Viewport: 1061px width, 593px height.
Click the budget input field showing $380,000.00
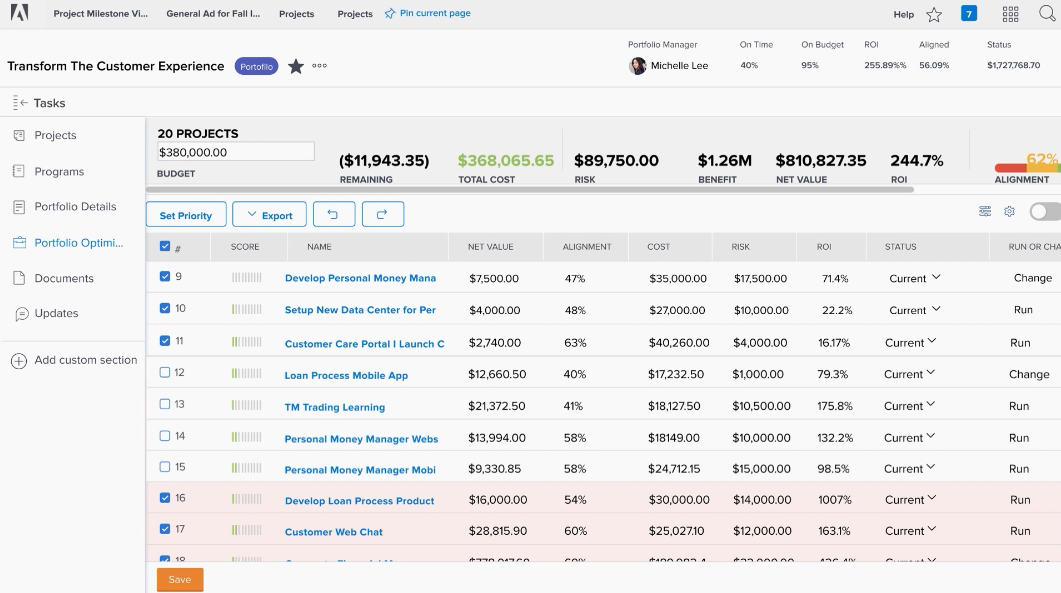[235, 152]
